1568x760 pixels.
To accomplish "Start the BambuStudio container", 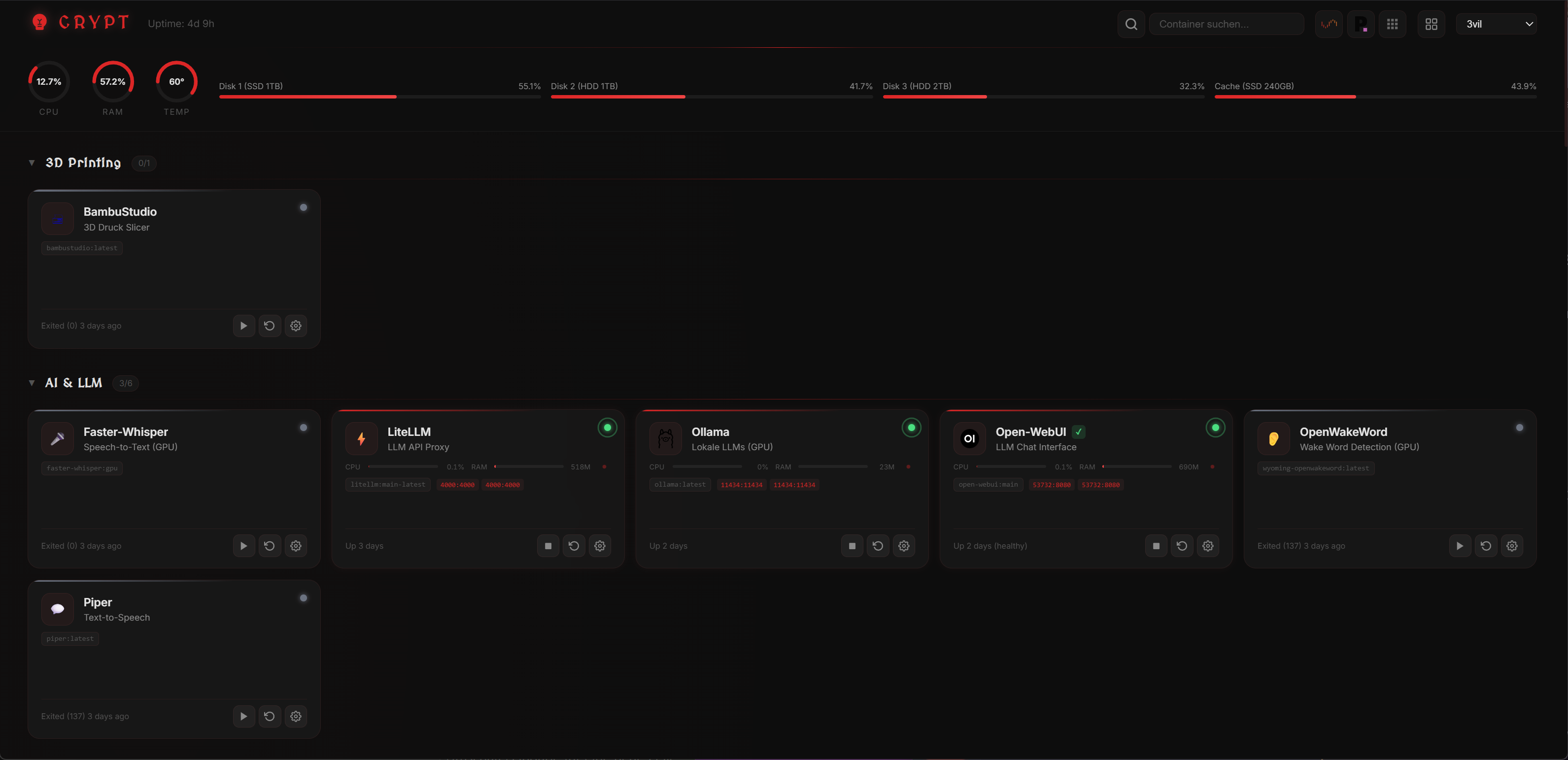I will click(x=243, y=326).
